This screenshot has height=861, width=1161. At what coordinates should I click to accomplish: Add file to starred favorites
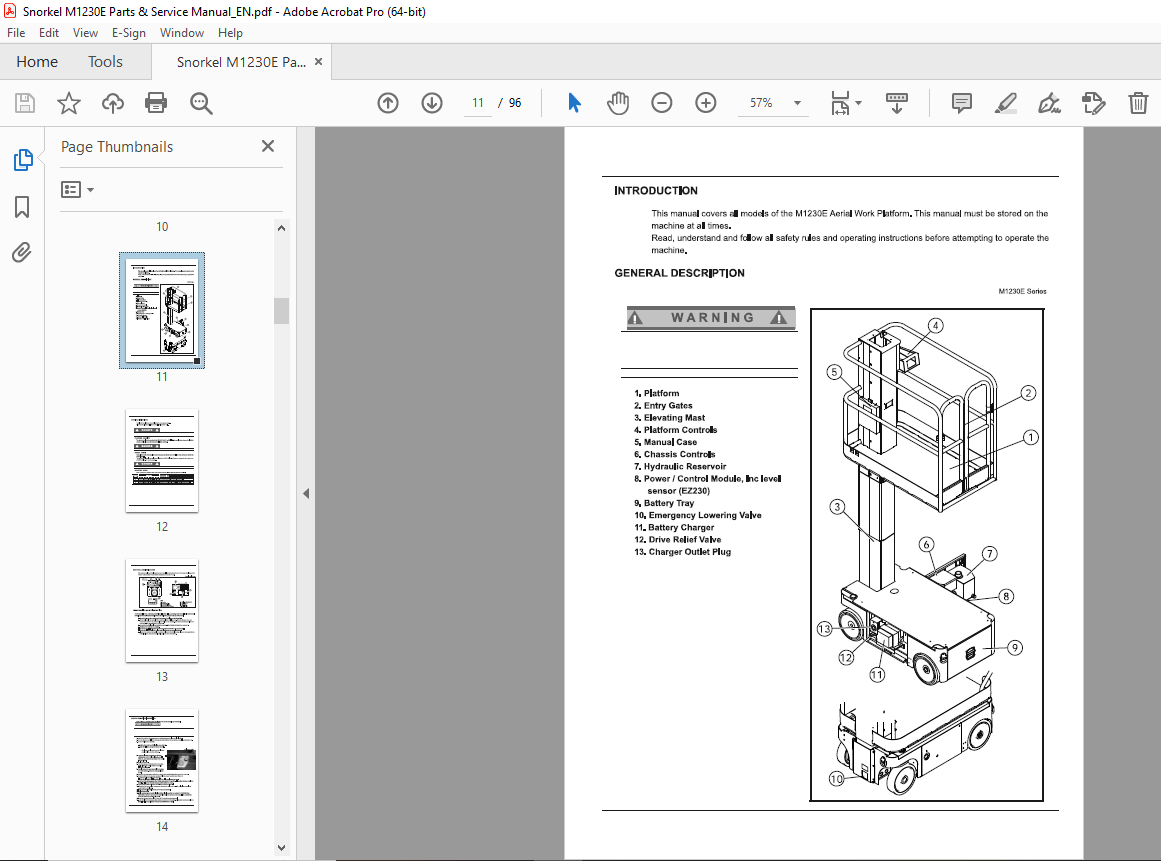(69, 103)
